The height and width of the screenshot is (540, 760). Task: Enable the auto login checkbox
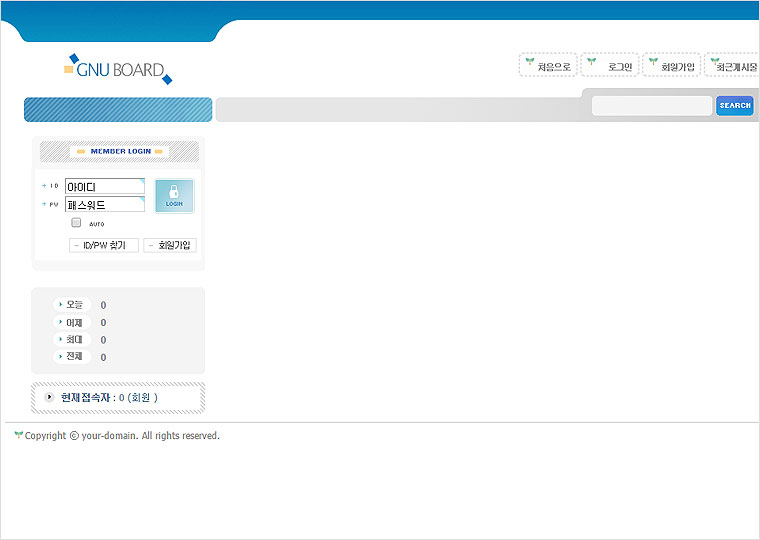pos(76,223)
